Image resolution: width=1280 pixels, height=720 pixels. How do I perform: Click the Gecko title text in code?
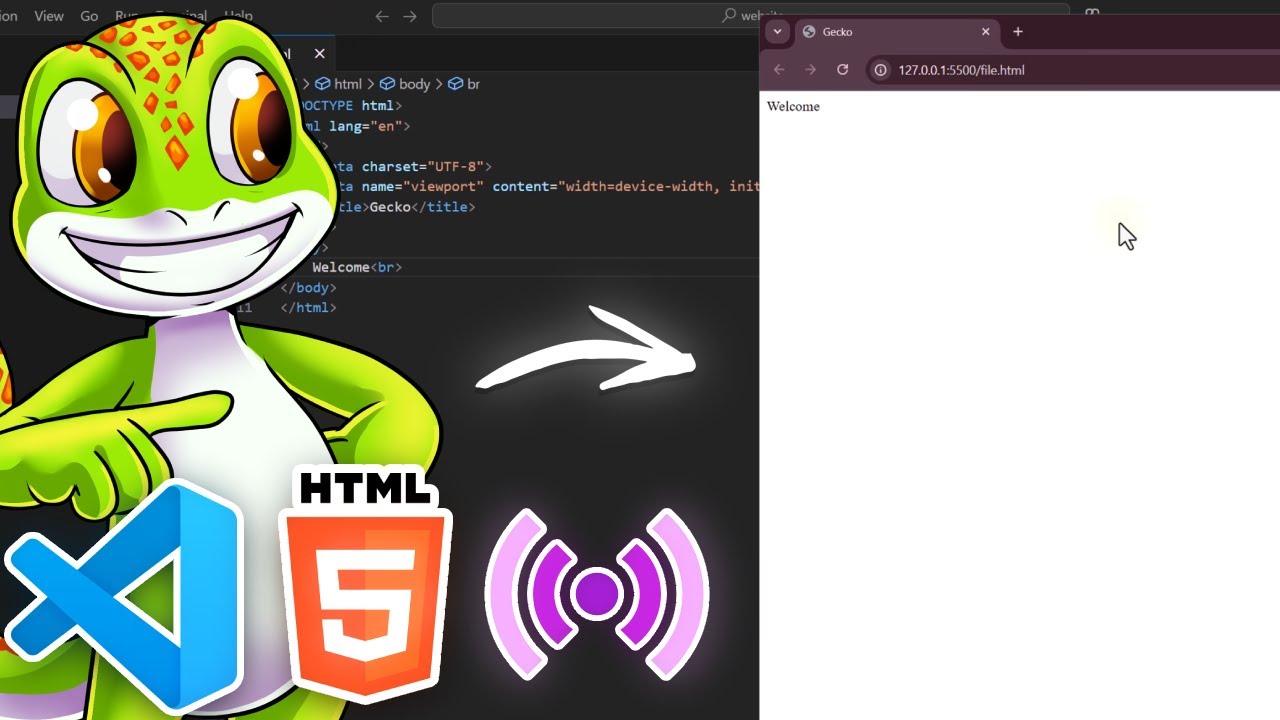click(390, 207)
